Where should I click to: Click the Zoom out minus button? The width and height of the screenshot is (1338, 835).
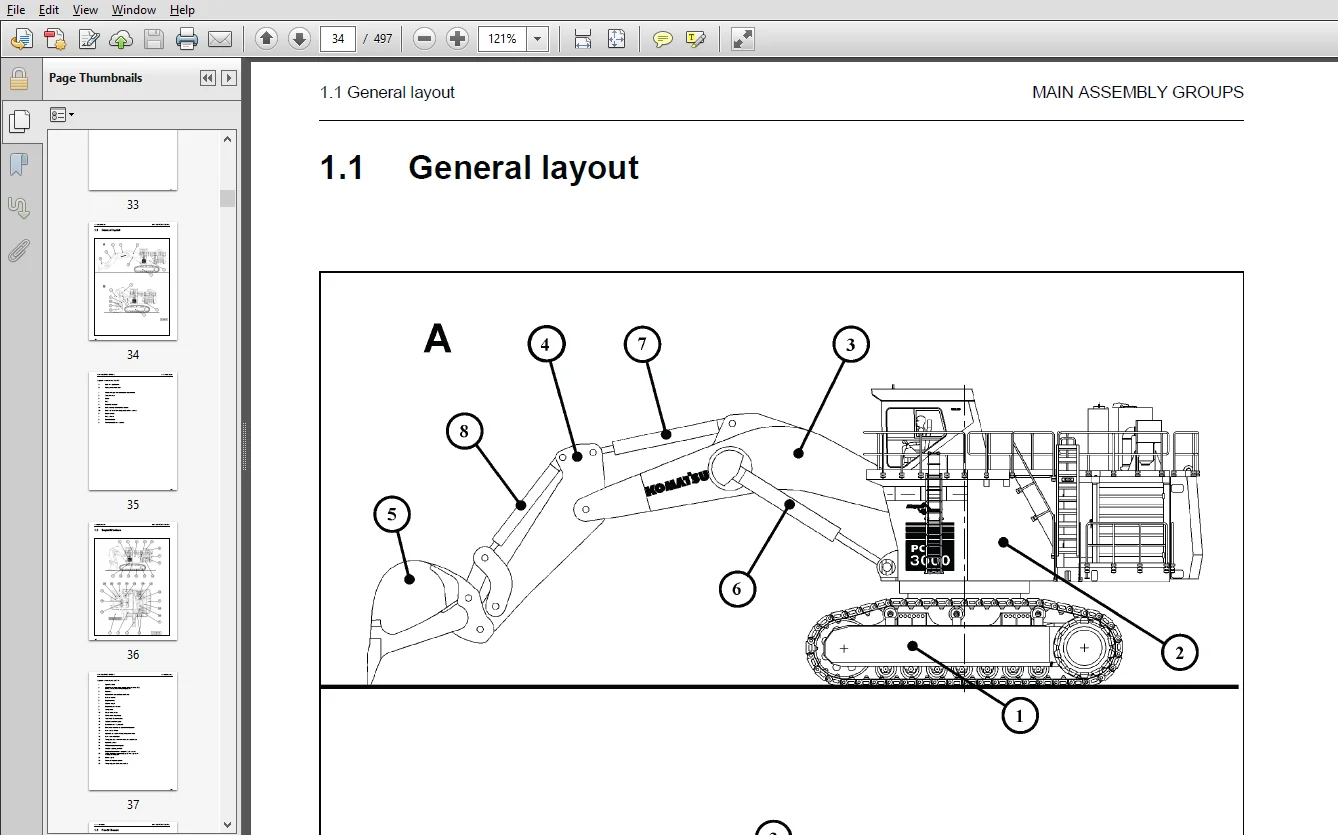424,39
